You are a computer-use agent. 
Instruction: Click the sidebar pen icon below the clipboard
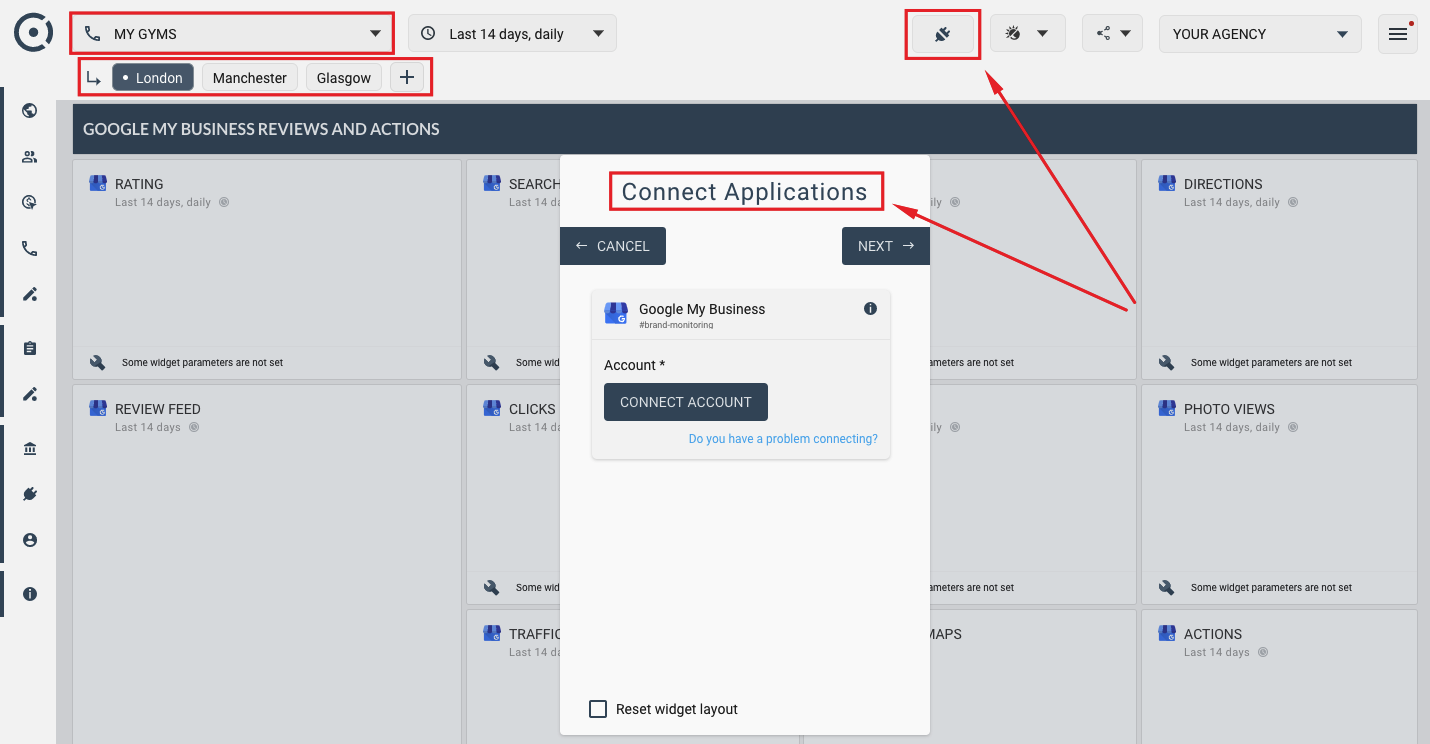click(x=30, y=395)
